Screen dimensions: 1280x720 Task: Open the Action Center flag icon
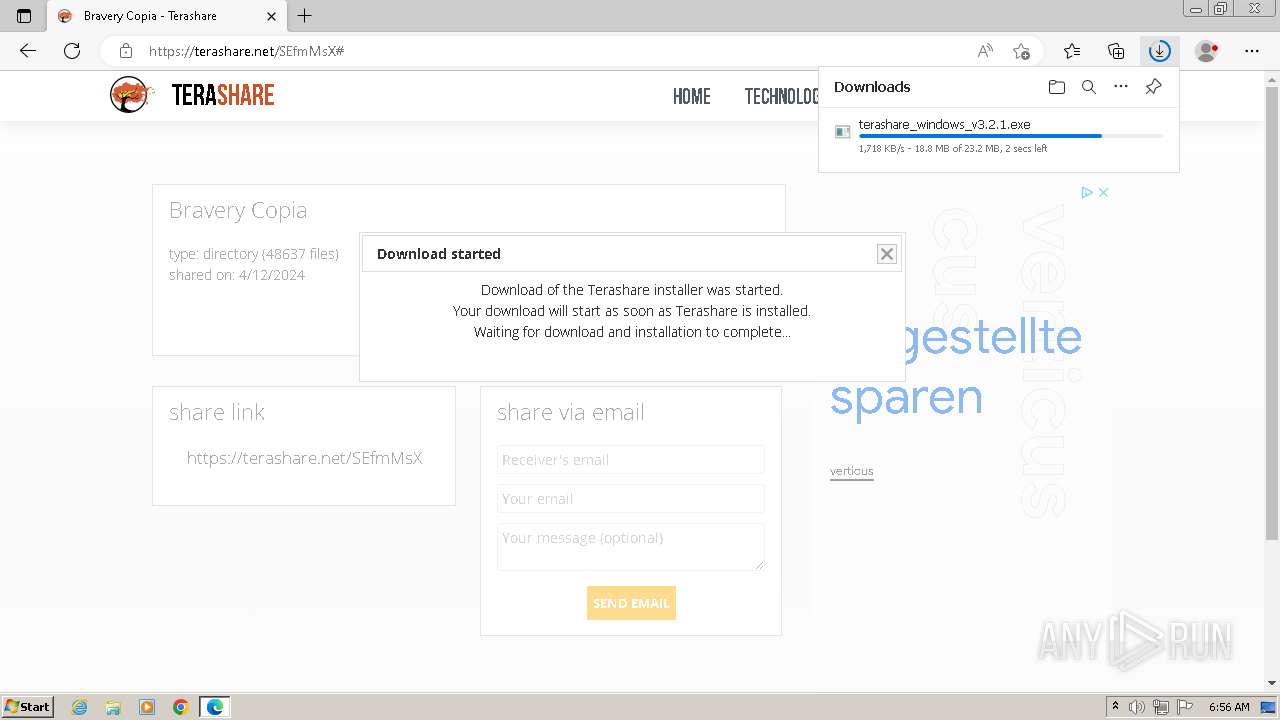coord(1185,707)
